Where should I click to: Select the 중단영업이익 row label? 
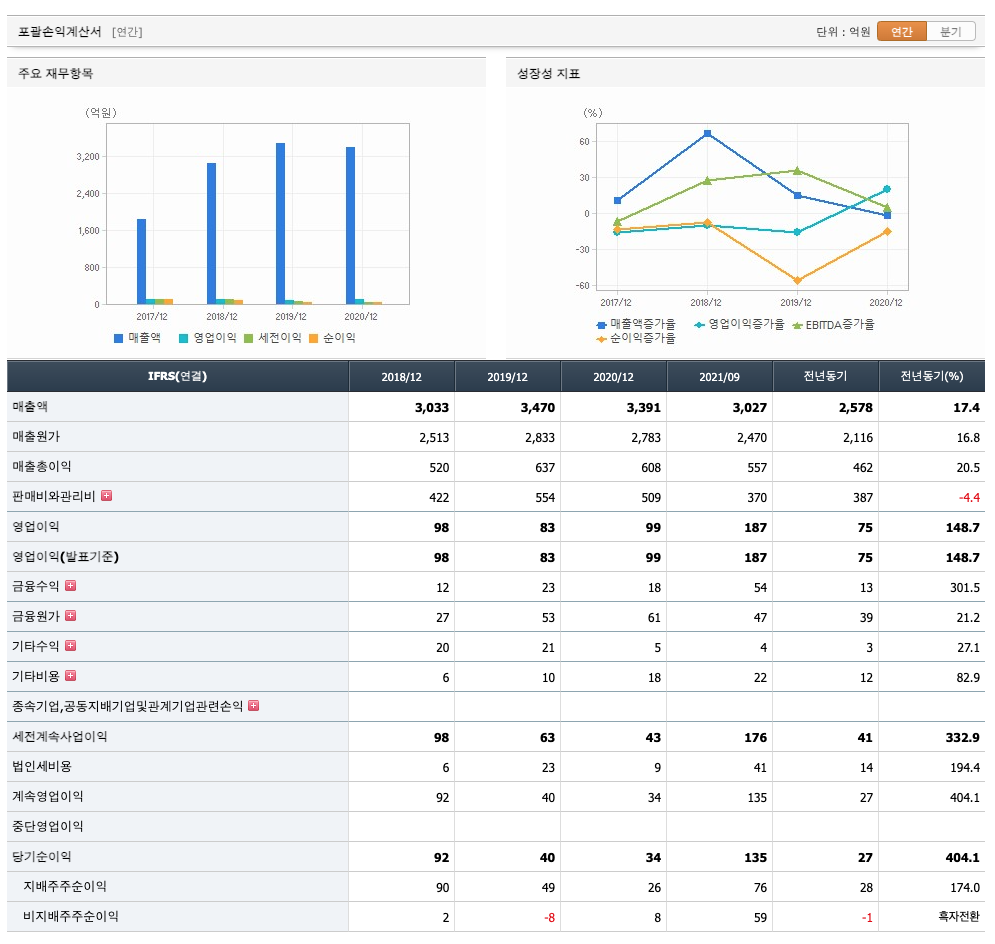pos(48,826)
